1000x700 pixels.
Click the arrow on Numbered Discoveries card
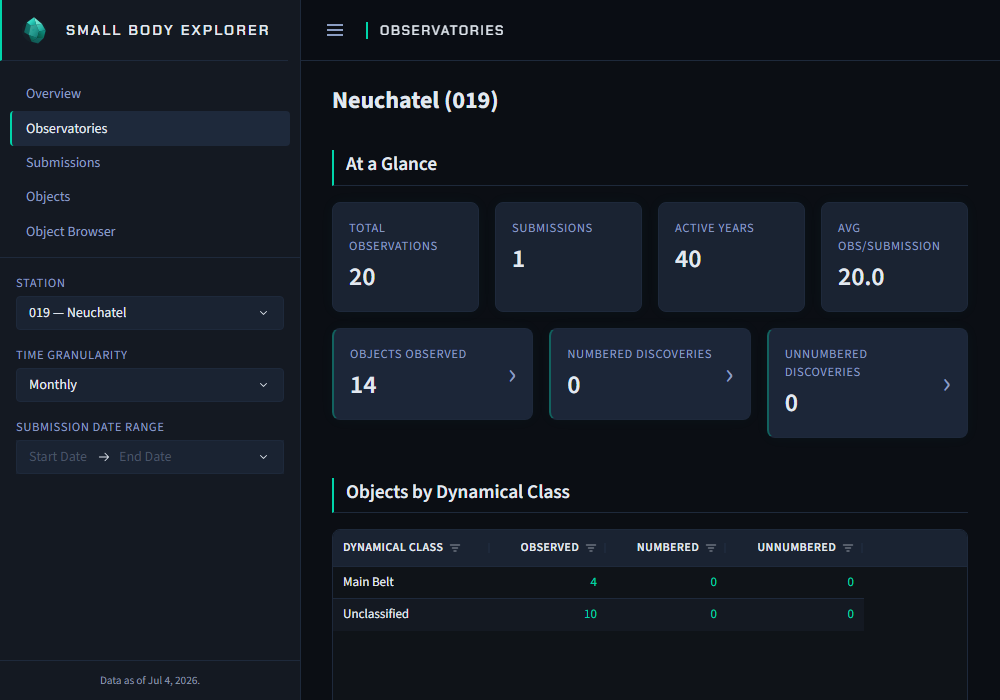730,376
